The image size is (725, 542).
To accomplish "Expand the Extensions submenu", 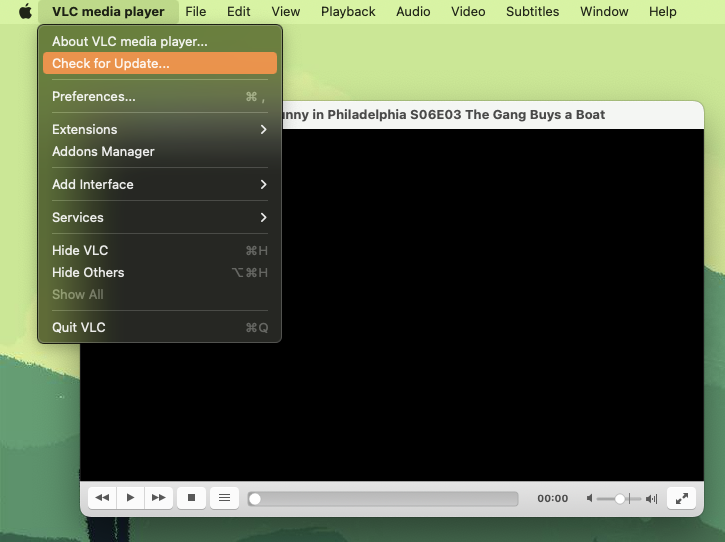I will click(x=160, y=129).
